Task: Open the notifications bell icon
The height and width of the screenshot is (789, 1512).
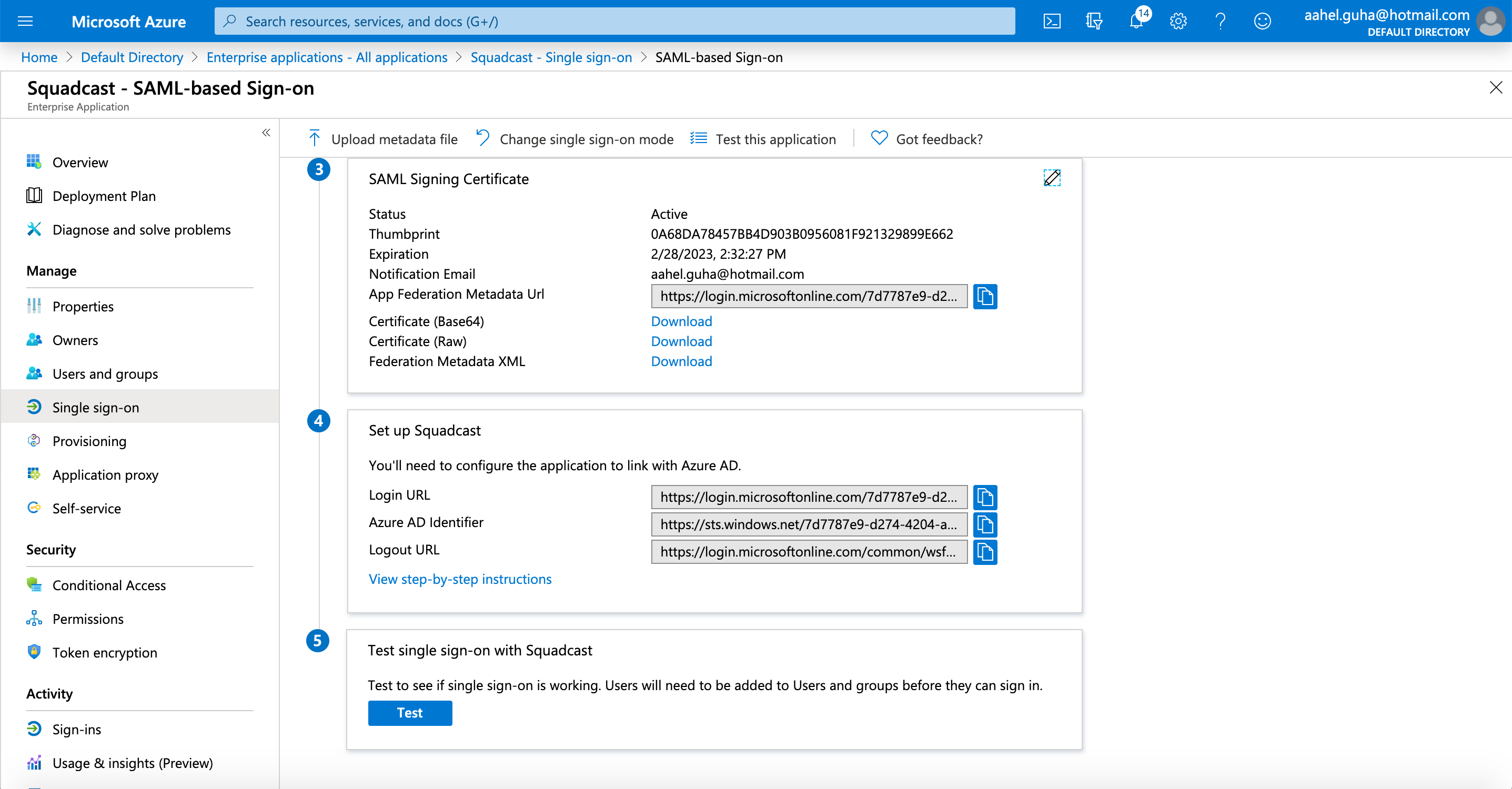Action: click(1136, 21)
